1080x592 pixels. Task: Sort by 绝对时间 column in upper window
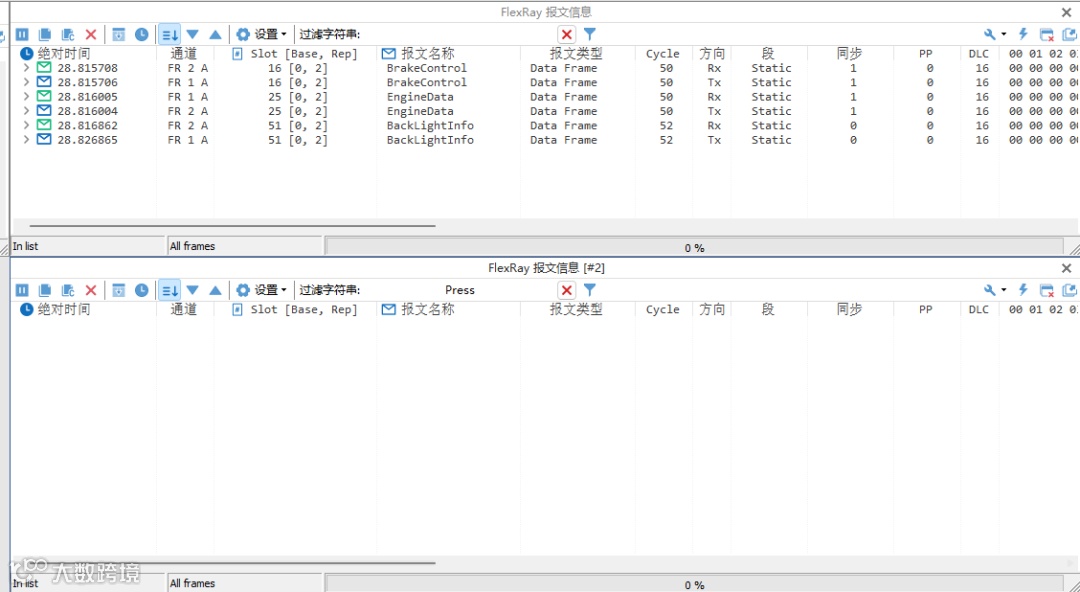click(x=64, y=54)
